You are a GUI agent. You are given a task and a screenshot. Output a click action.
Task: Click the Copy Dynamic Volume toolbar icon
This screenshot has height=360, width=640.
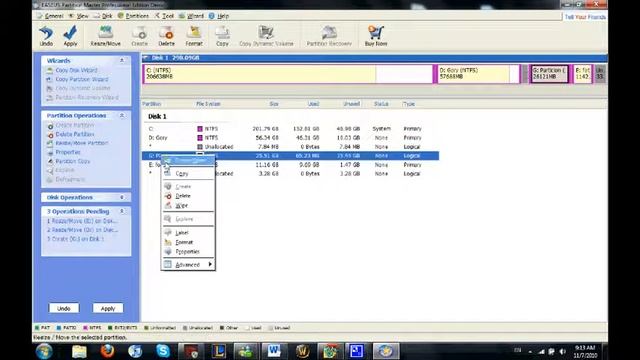(x=266, y=36)
